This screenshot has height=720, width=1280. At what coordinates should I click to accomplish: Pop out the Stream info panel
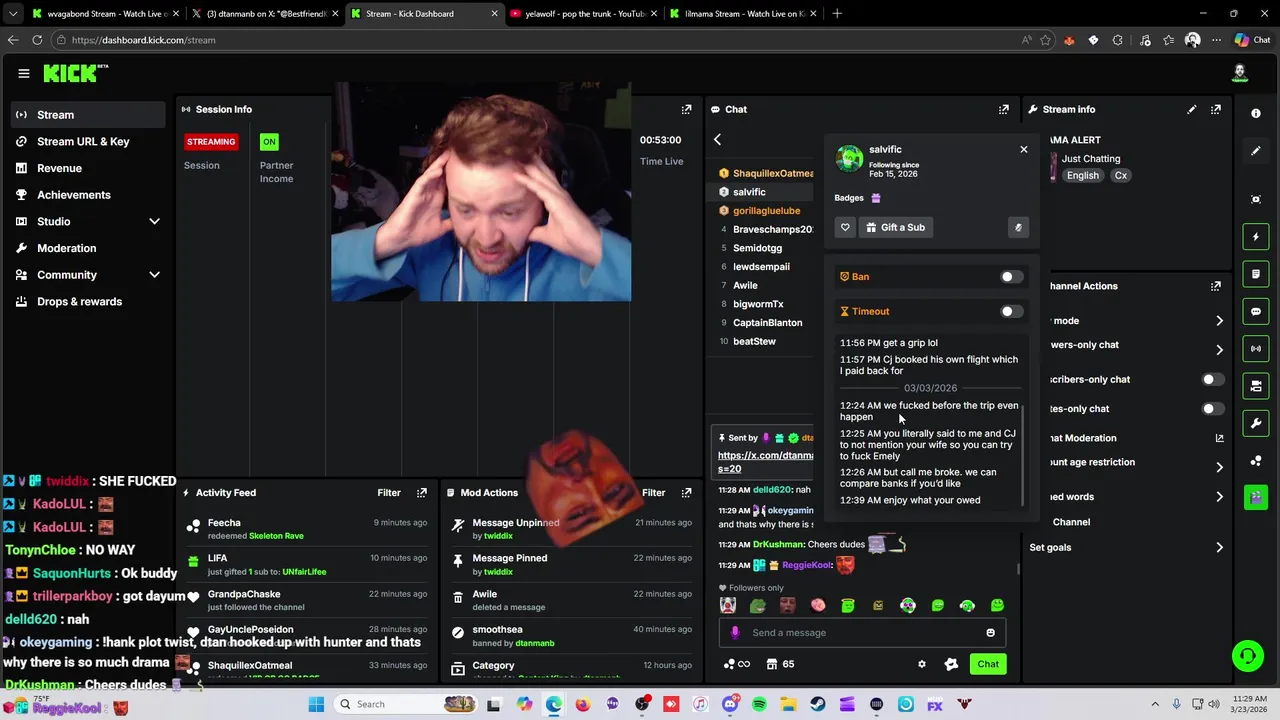tap(1216, 109)
